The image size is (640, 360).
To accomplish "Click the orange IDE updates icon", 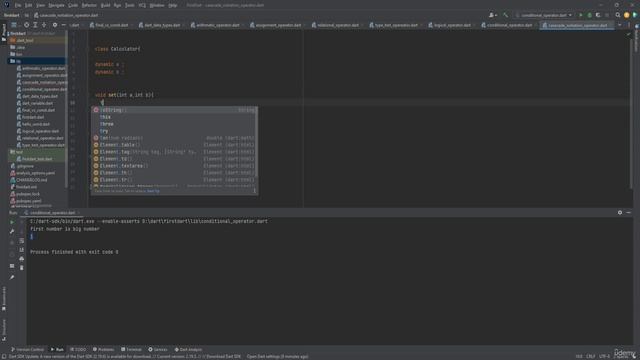I will [x=627, y=15].
